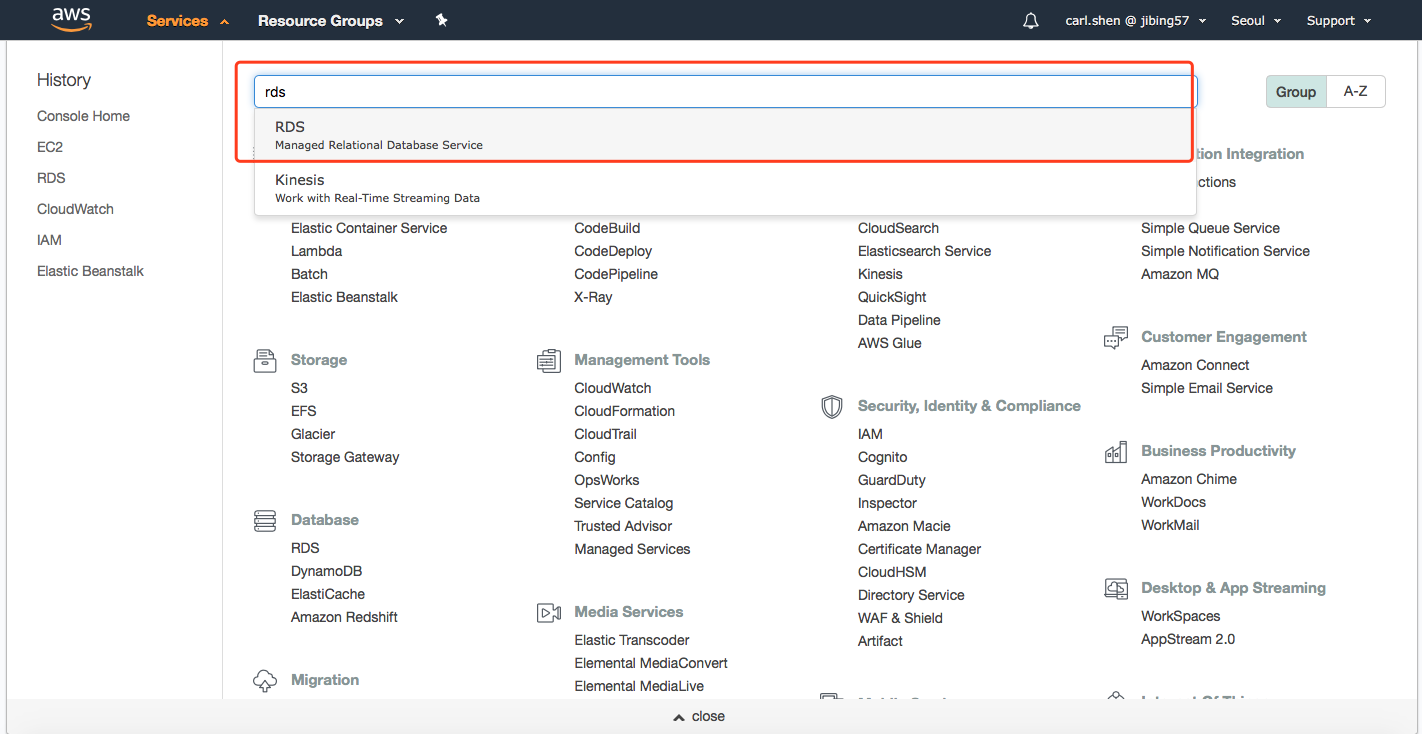This screenshot has height=734, width=1422.
Task: Open the EFS service
Action: pyautogui.click(x=304, y=411)
